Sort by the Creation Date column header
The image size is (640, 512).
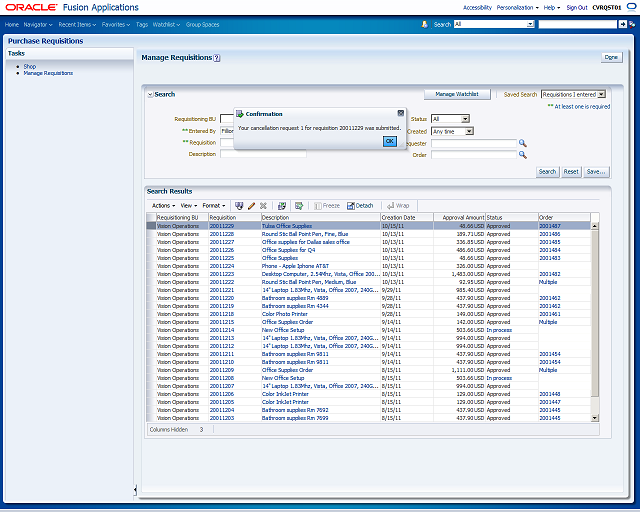407,218
